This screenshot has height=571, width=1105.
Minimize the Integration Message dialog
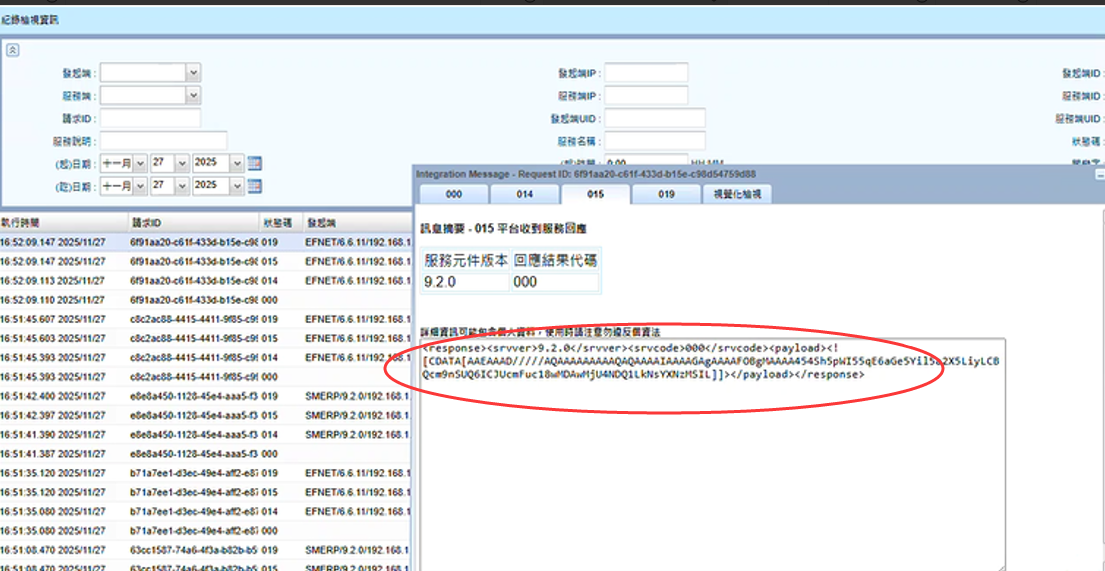point(1099,174)
